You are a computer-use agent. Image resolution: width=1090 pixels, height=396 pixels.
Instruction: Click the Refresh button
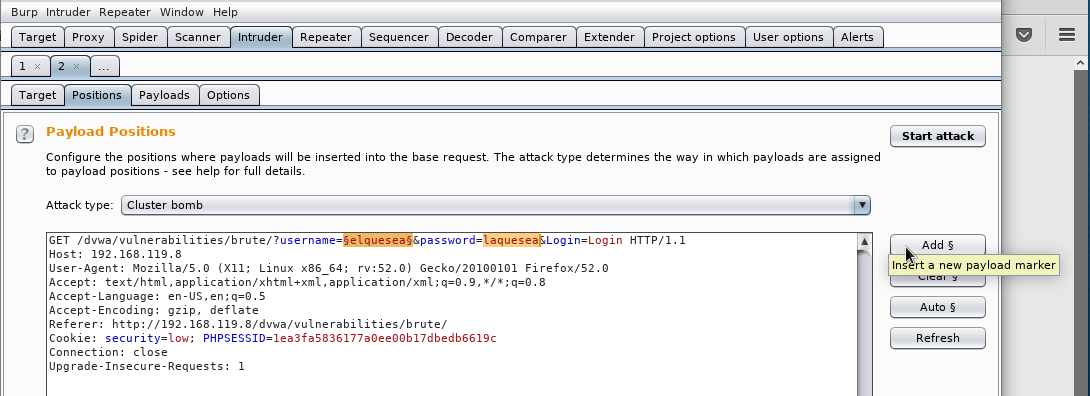[938, 338]
